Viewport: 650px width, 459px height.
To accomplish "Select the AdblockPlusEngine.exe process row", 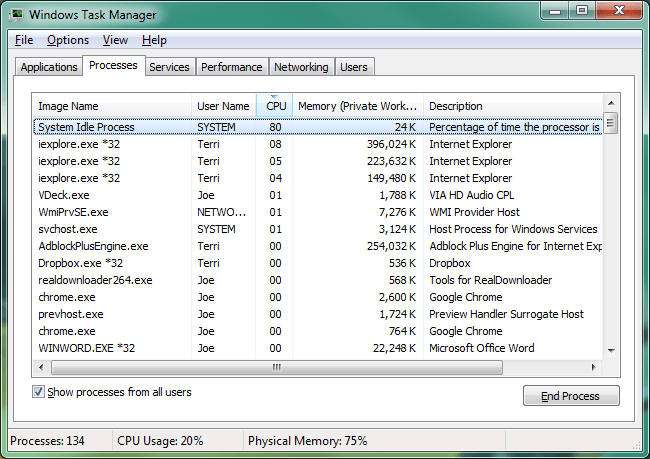I will click(x=318, y=246).
